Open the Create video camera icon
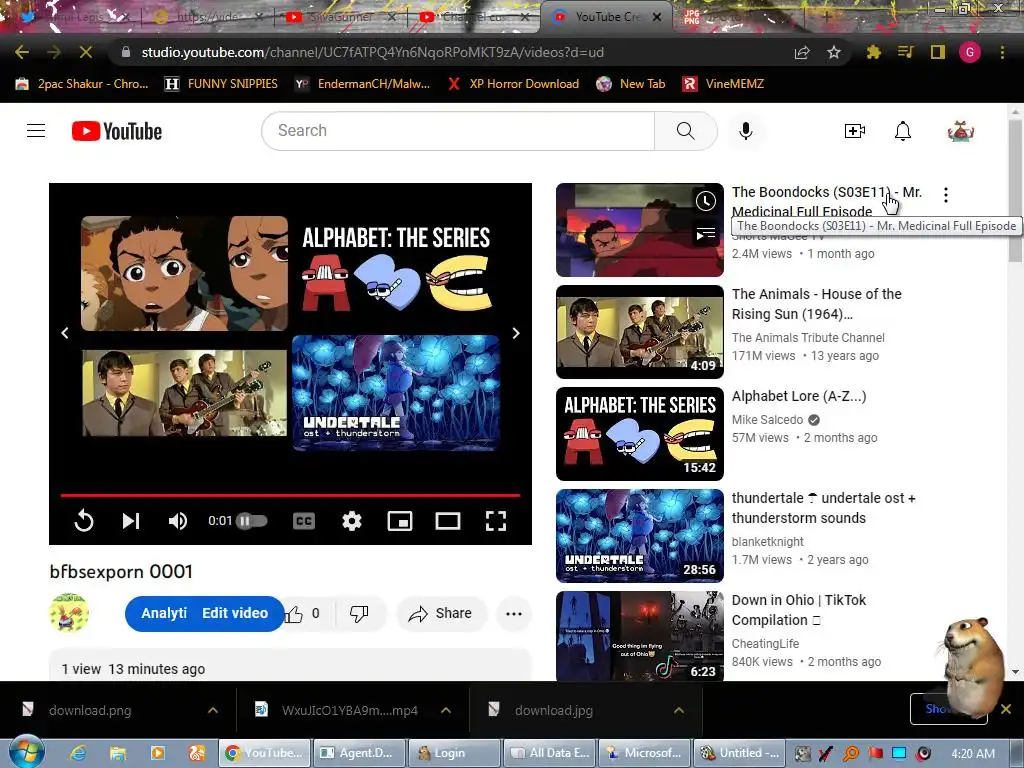Image resolution: width=1024 pixels, height=768 pixels. (x=854, y=131)
